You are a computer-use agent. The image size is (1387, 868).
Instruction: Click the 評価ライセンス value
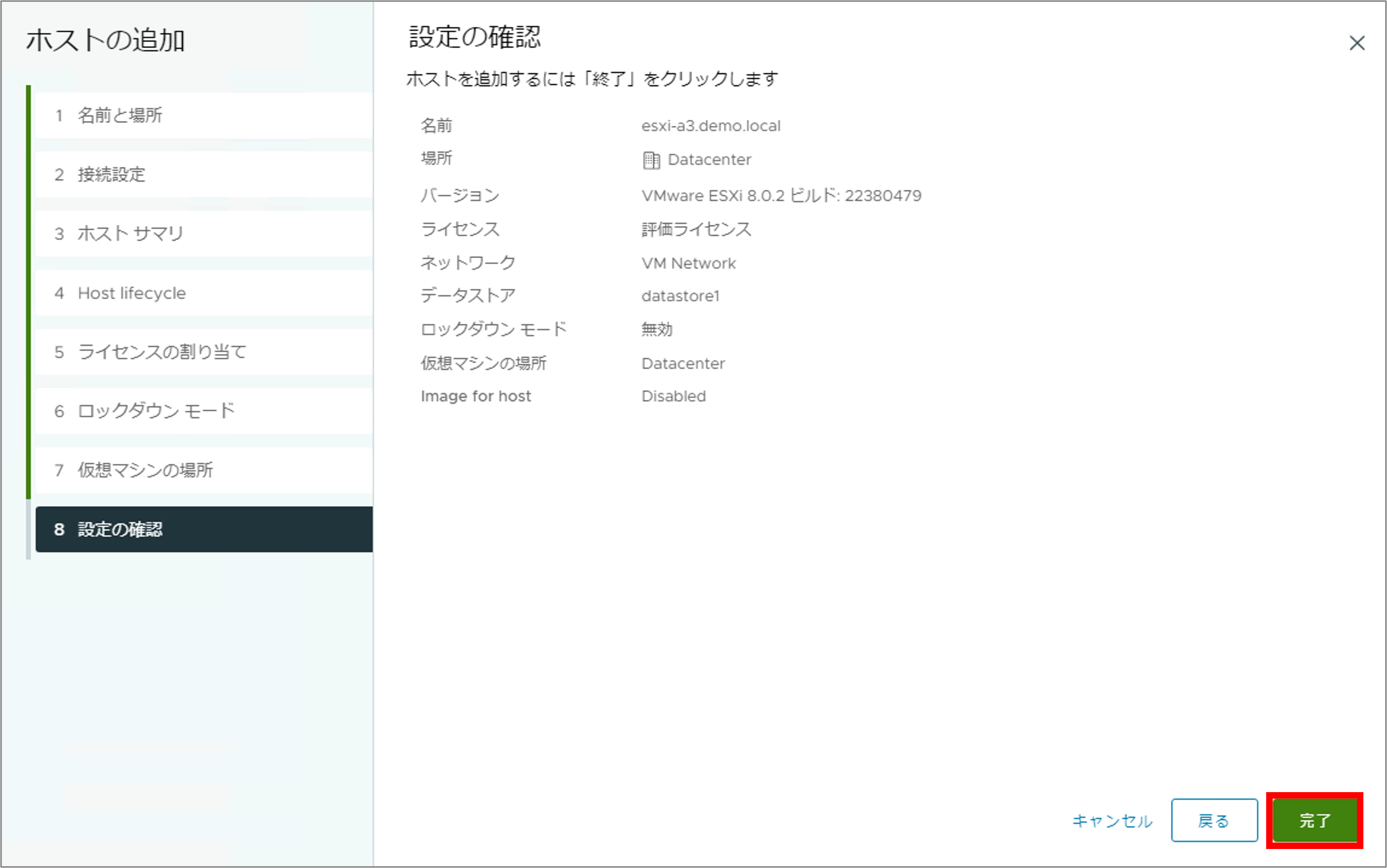(x=696, y=229)
